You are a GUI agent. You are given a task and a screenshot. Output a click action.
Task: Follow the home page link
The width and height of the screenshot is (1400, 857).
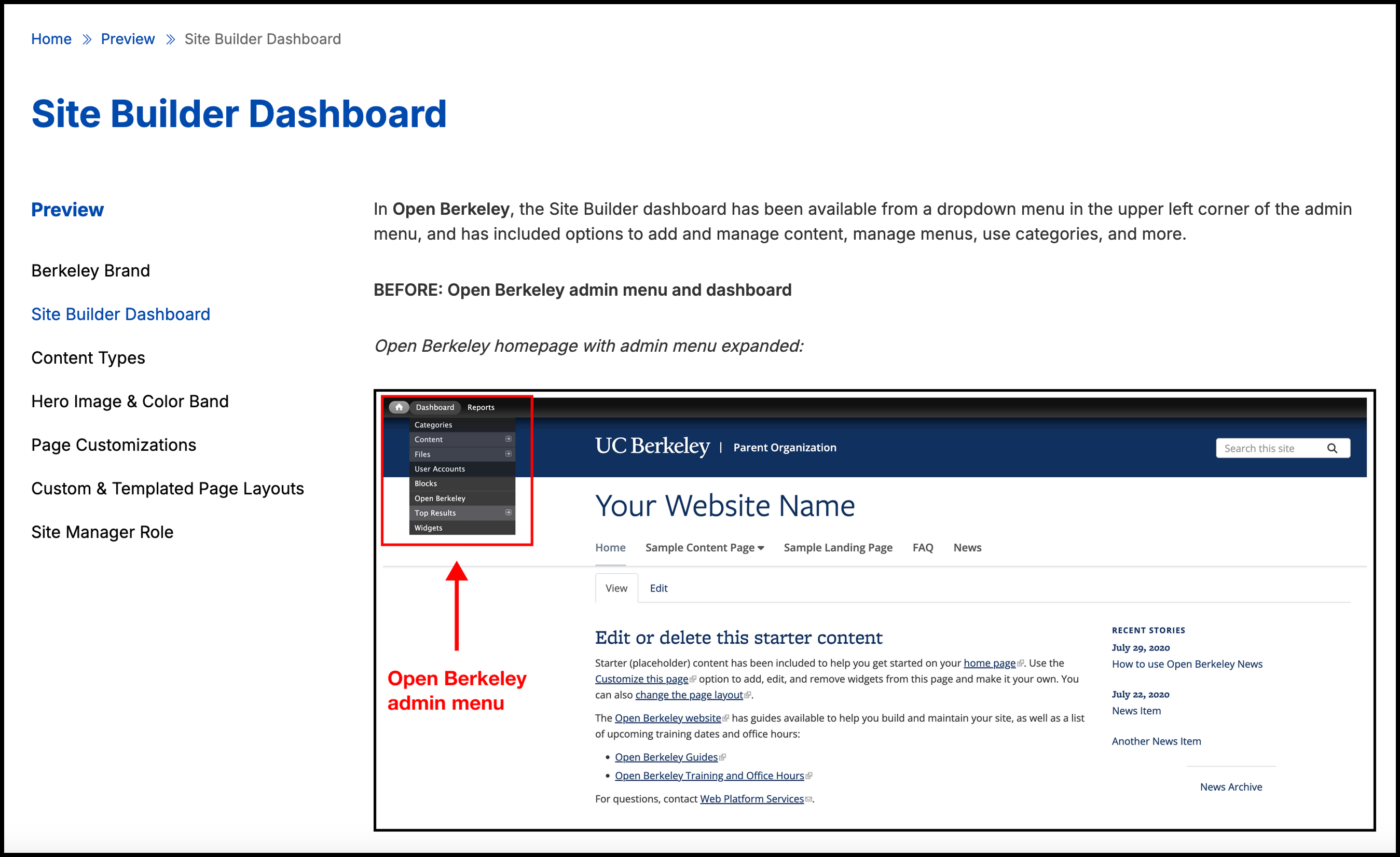(989, 663)
